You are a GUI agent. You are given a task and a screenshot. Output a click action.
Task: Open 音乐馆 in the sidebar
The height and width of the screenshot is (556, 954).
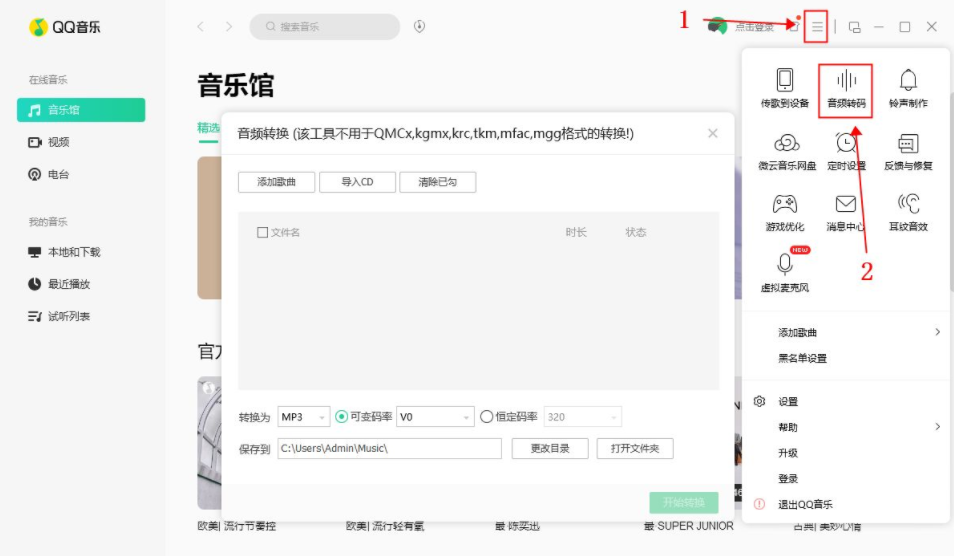point(81,110)
